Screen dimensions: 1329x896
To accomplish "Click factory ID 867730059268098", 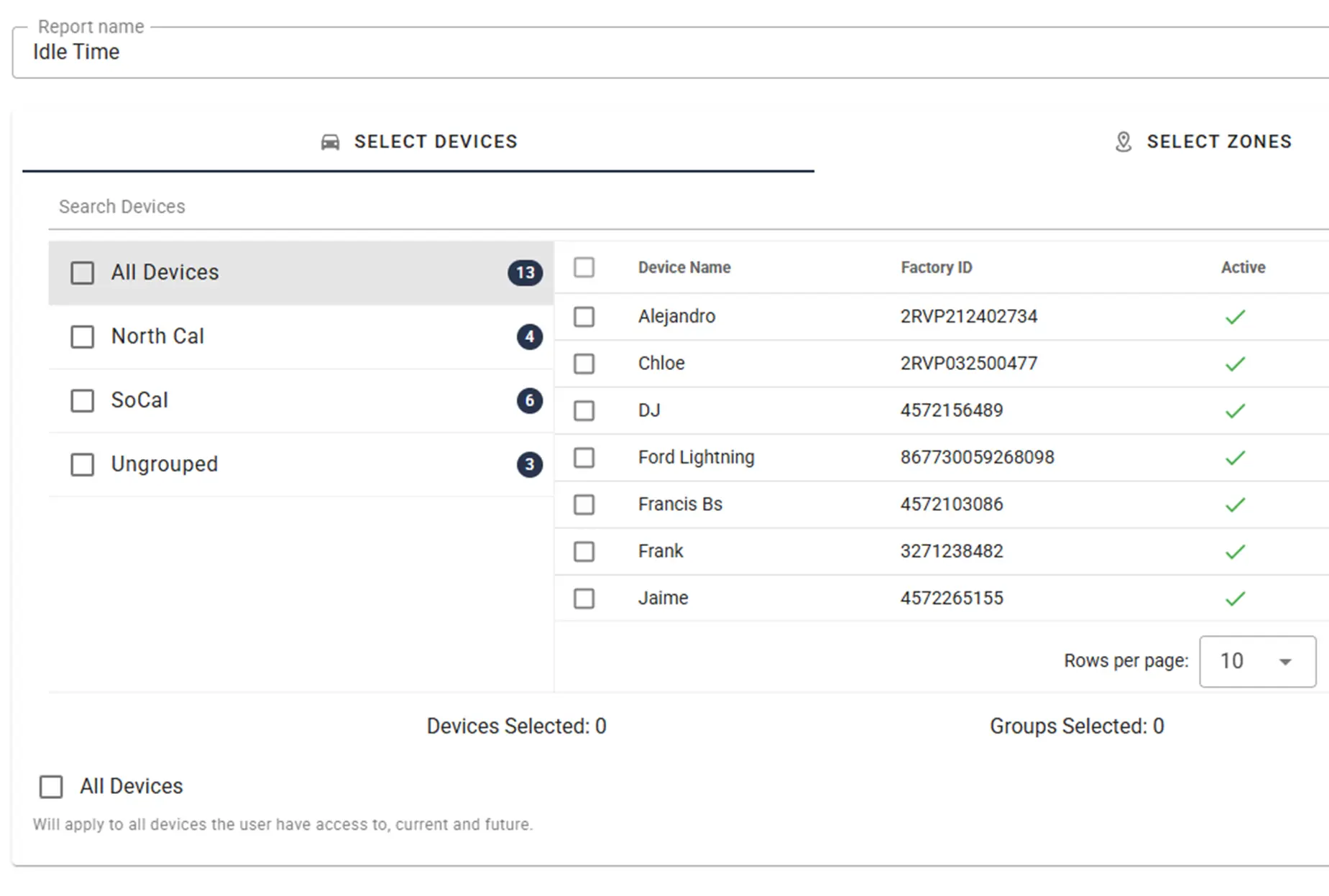I will [978, 458].
